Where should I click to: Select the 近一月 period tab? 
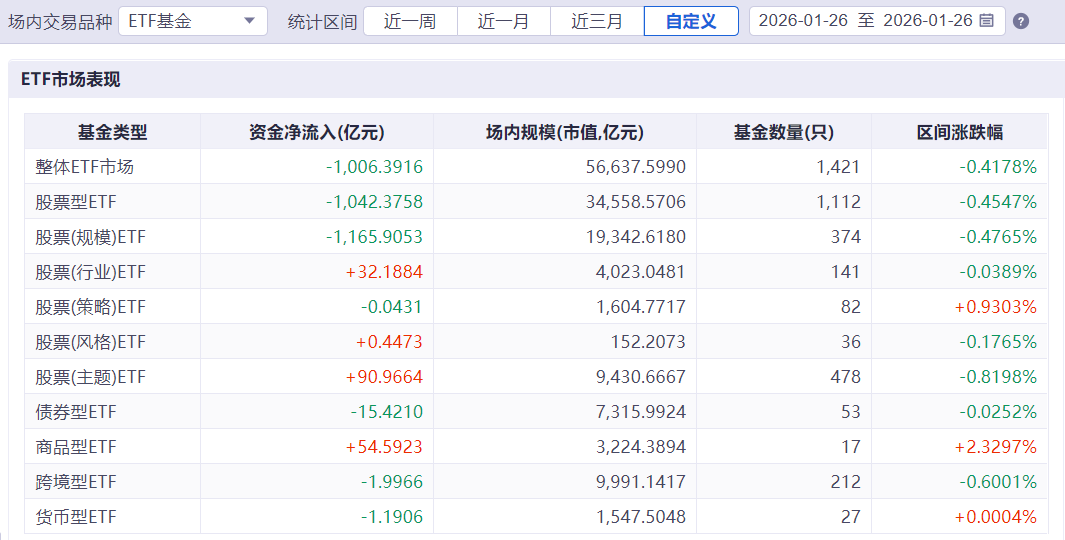click(x=503, y=21)
